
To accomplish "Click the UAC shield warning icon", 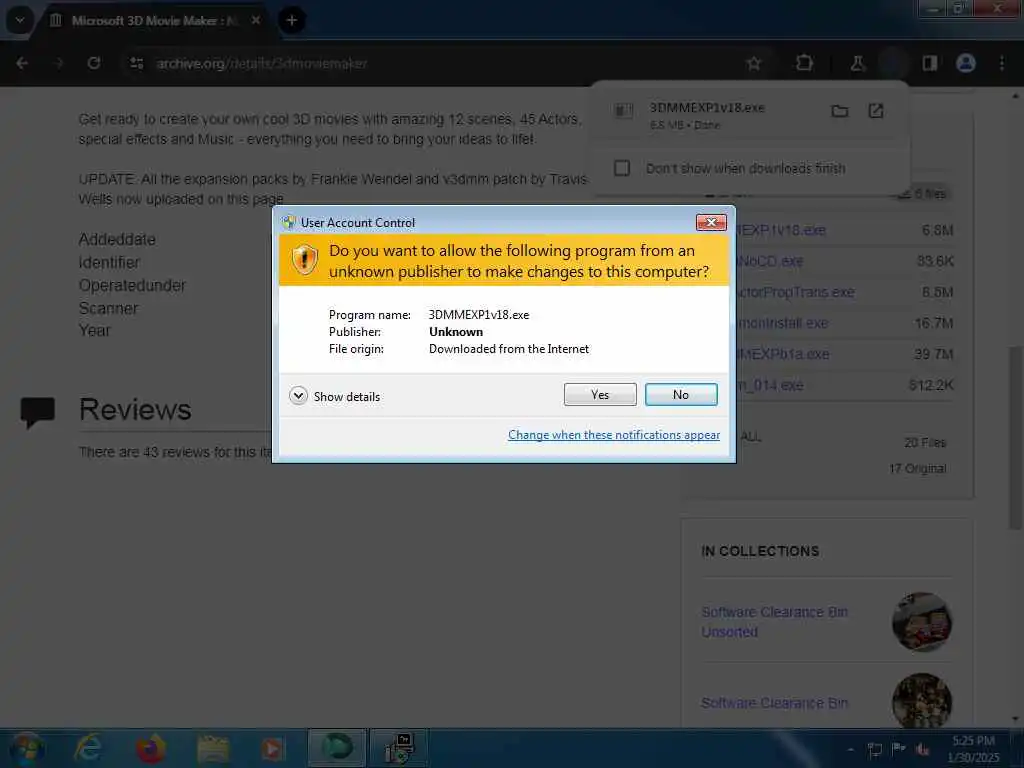I will pyautogui.click(x=304, y=260).
